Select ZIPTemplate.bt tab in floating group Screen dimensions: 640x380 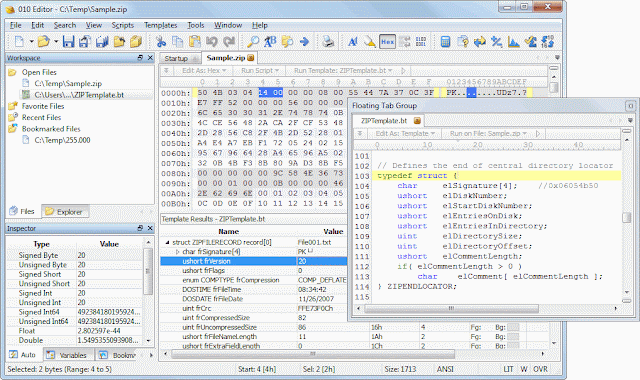coord(388,121)
